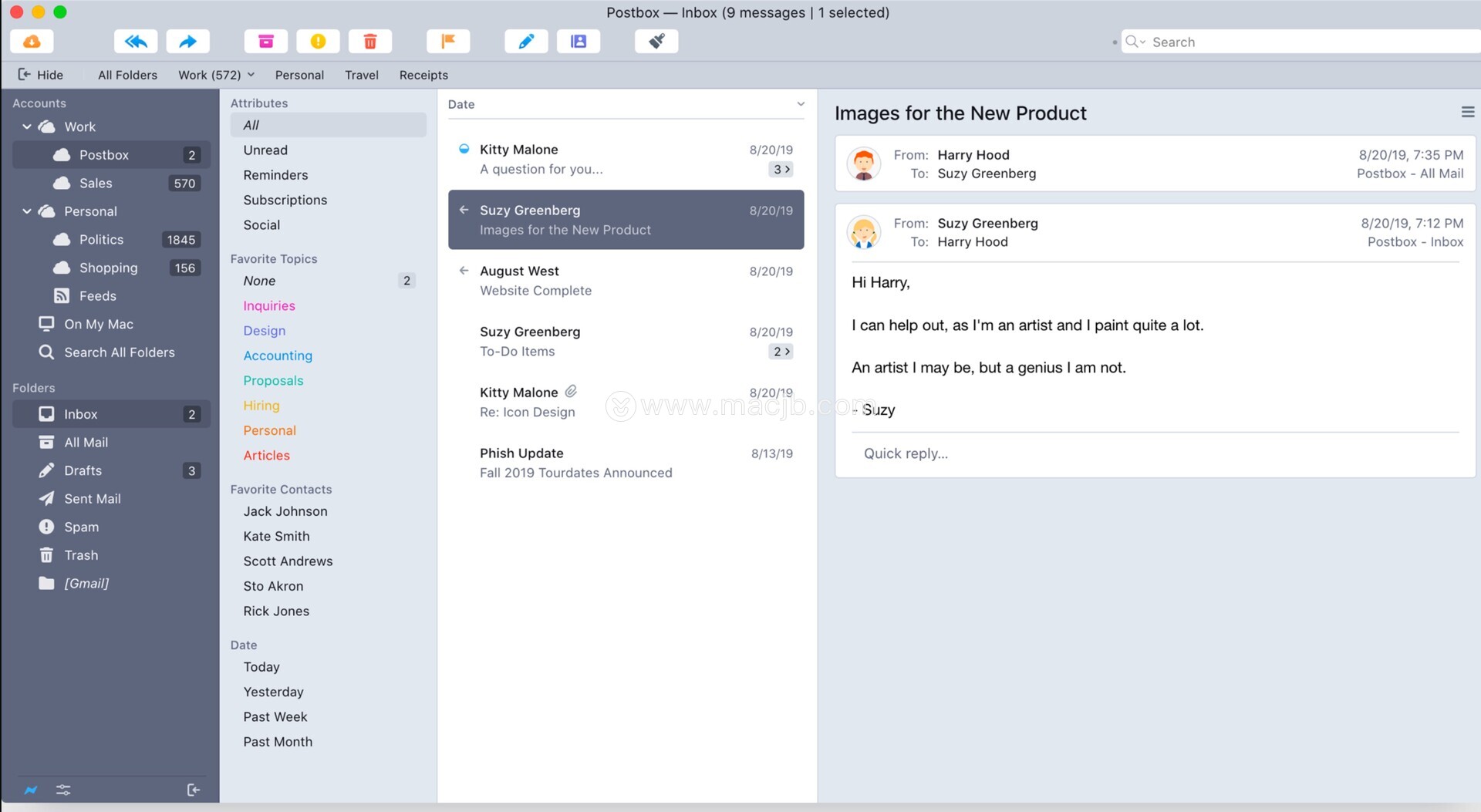Open the Feeds RSS item
This screenshot has height=812, width=1481.
pyautogui.click(x=111, y=296)
